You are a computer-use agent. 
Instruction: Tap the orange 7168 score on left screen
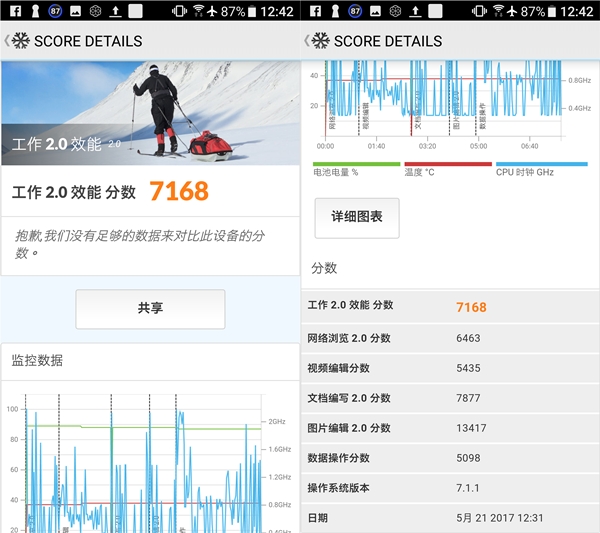coord(179,192)
